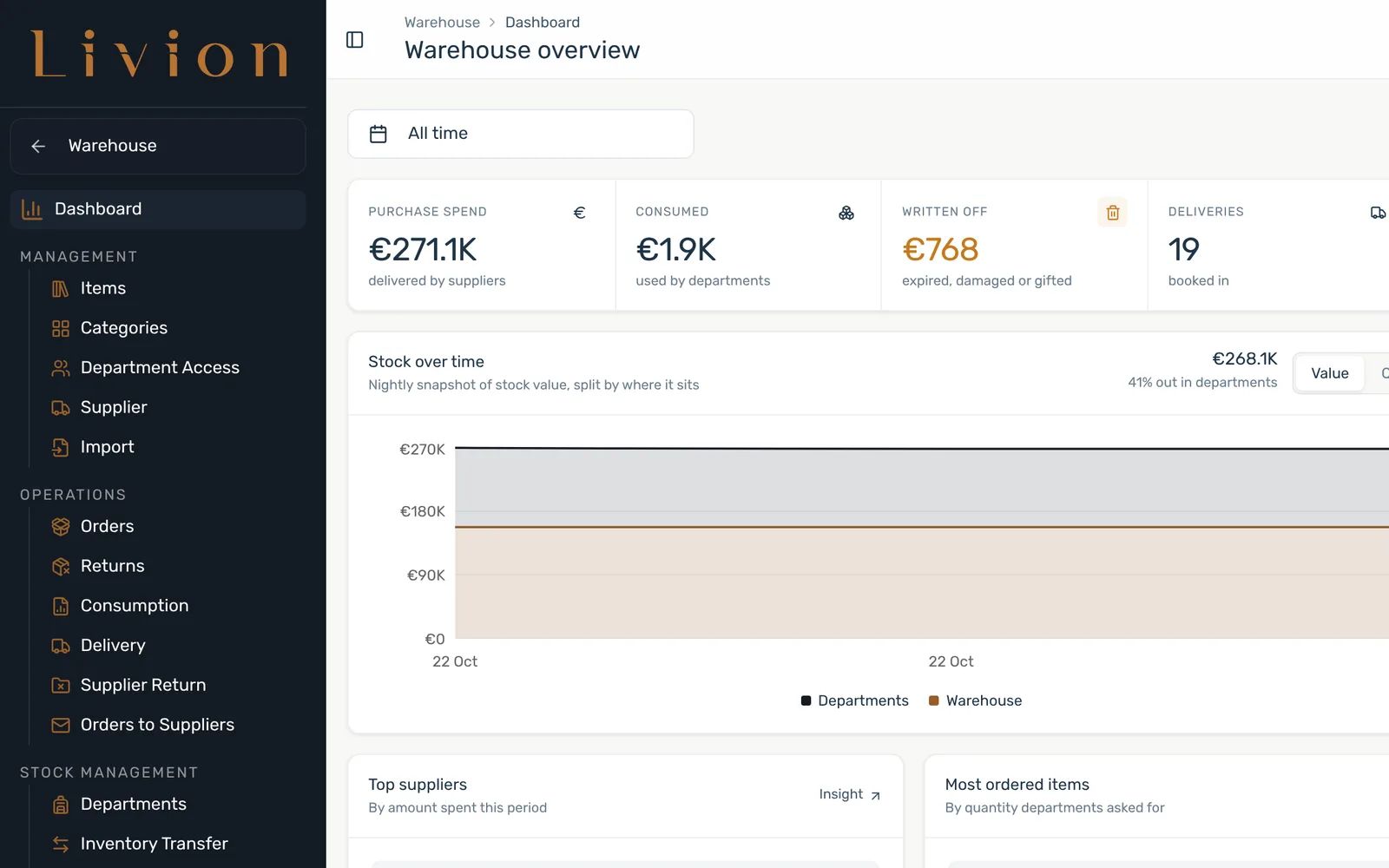Screen dimensions: 1389x868
Task: Click the 19 deliveries count
Action: pyautogui.click(x=1184, y=250)
